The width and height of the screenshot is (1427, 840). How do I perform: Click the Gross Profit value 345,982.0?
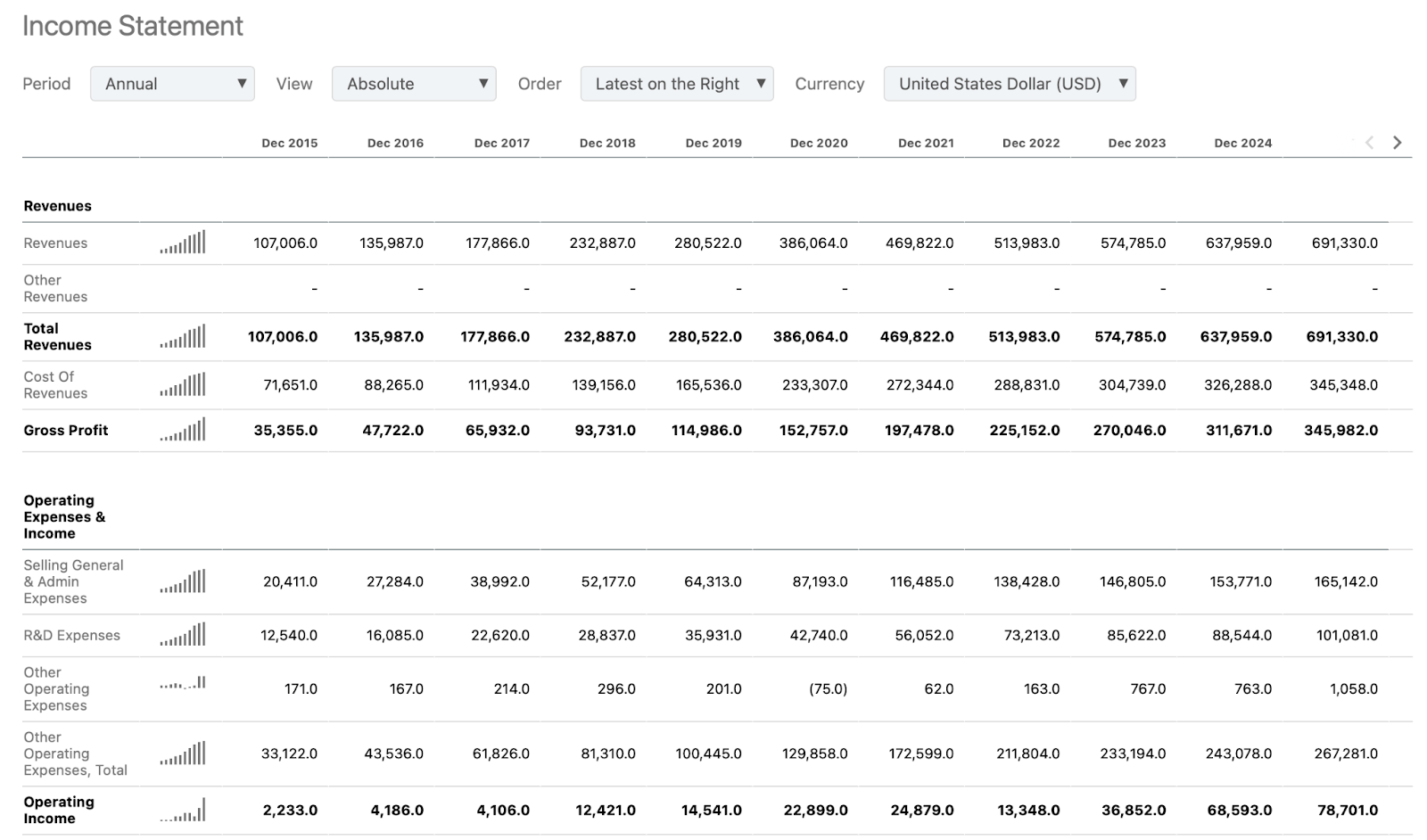[x=1340, y=430]
